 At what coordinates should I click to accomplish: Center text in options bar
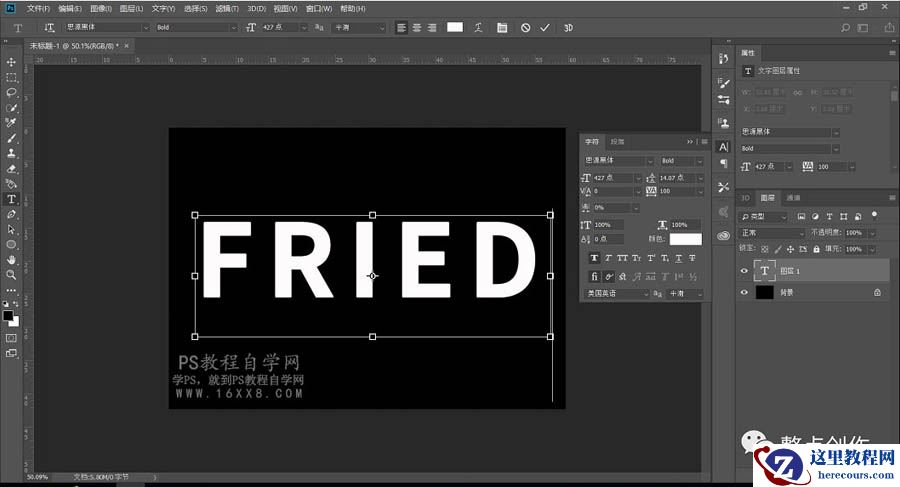tap(417, 28)
